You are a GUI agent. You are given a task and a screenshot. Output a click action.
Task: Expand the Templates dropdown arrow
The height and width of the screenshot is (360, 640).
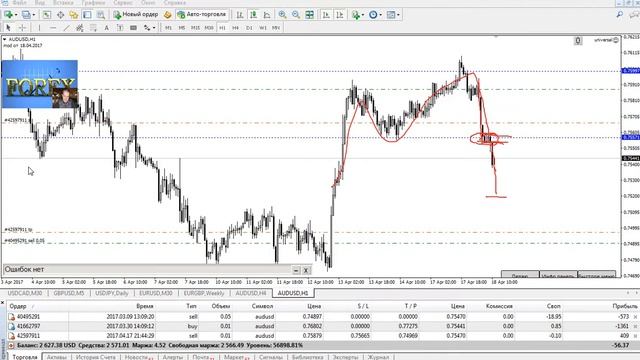coord(398,15)
